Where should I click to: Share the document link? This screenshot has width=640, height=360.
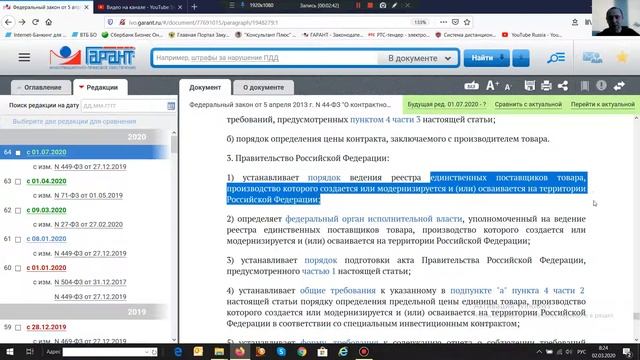click(563, 86)
